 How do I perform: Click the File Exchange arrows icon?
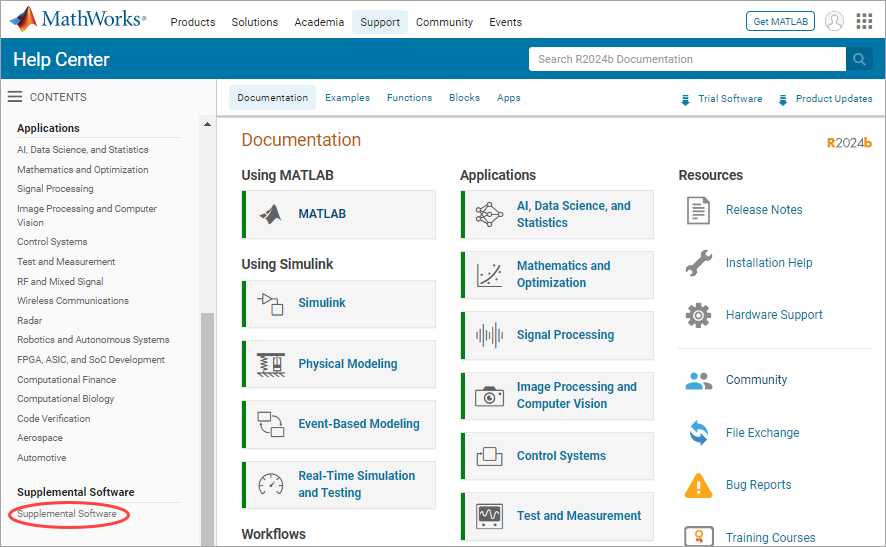[698, 433]
